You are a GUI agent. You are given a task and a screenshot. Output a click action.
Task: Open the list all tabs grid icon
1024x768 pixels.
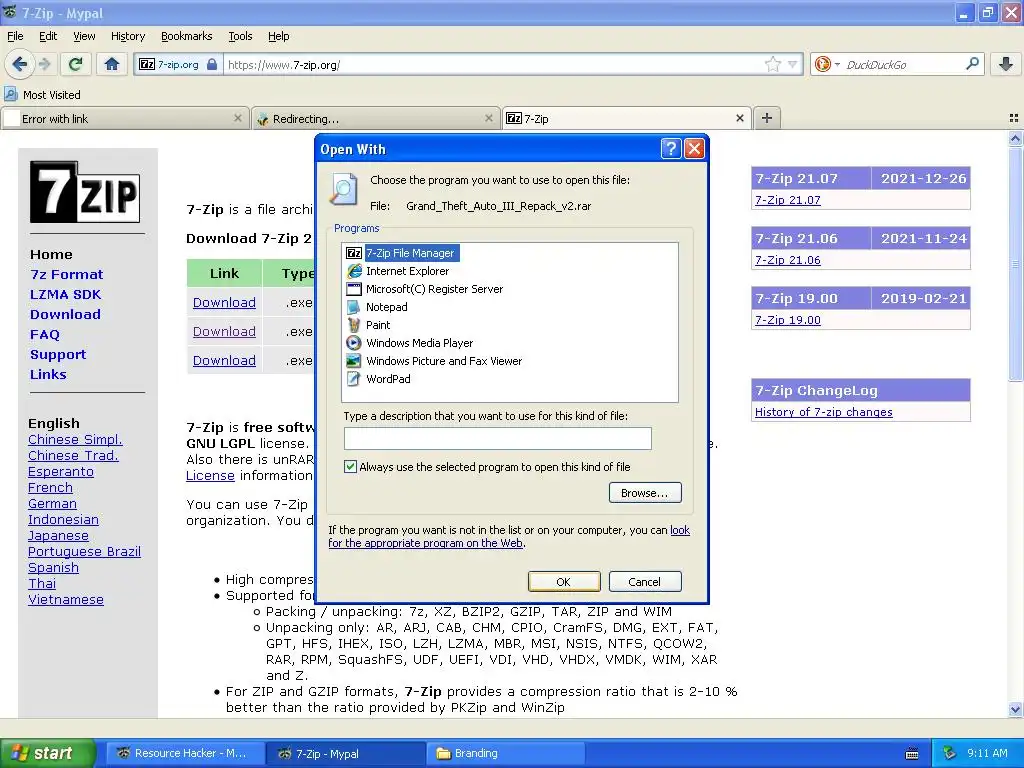1014,118
